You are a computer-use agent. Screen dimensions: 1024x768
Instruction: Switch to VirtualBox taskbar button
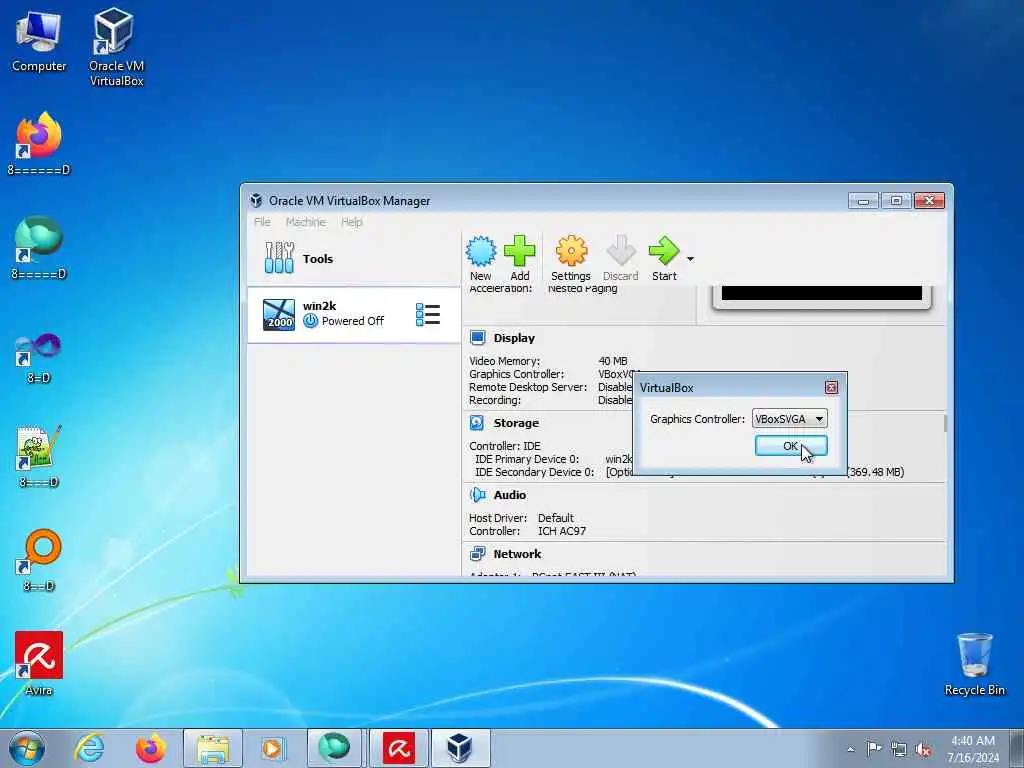(x=460, y=748)
